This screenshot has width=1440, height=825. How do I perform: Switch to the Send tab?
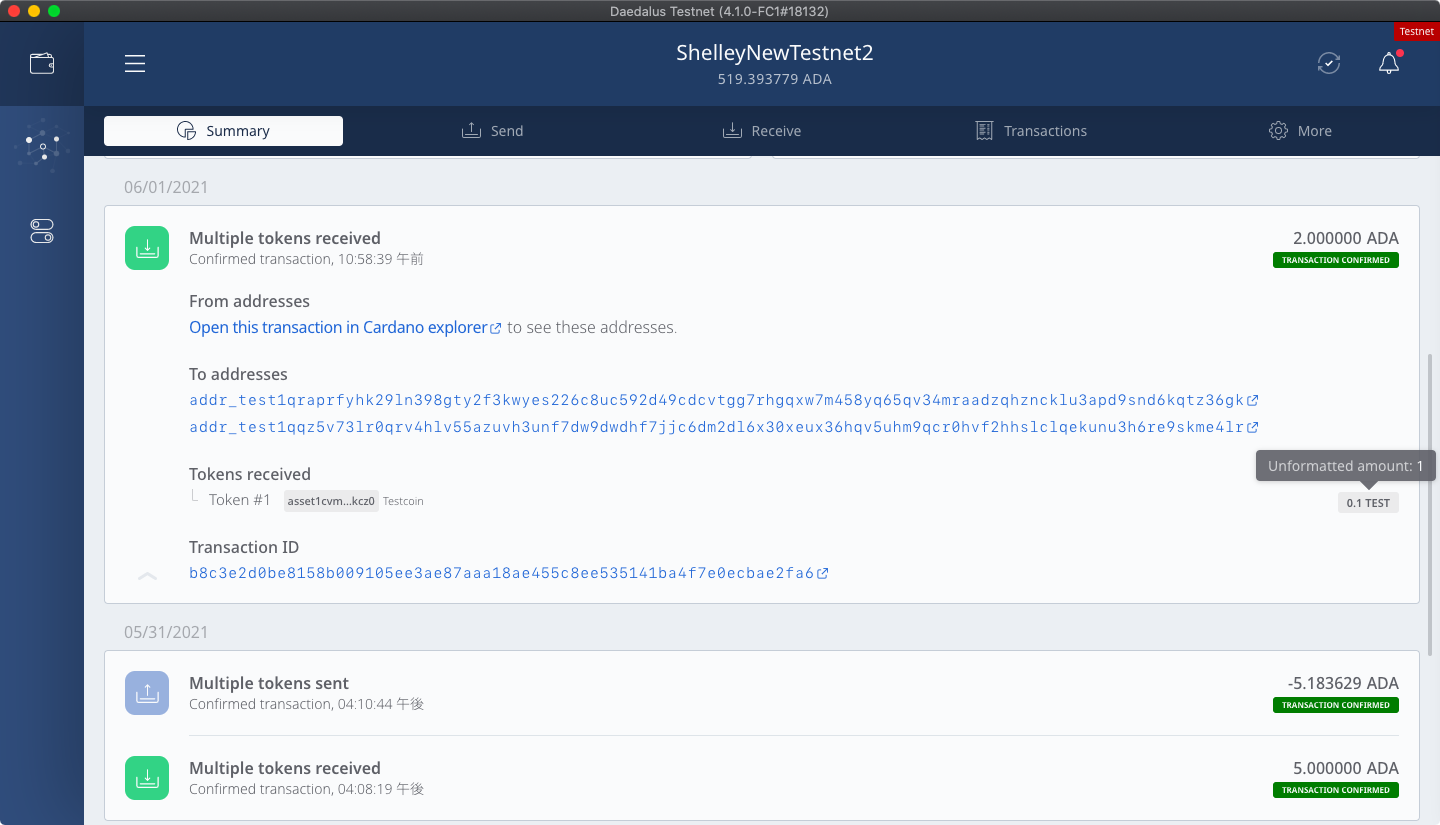pos(493,131)
